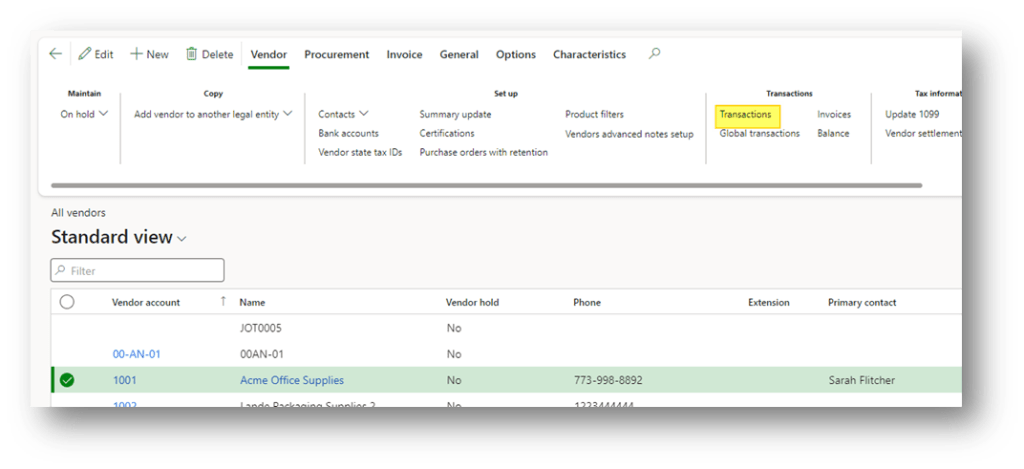Open the Acme Office Supplies link
This screenshot has height=469, width=1024.
tap(291, 380)
